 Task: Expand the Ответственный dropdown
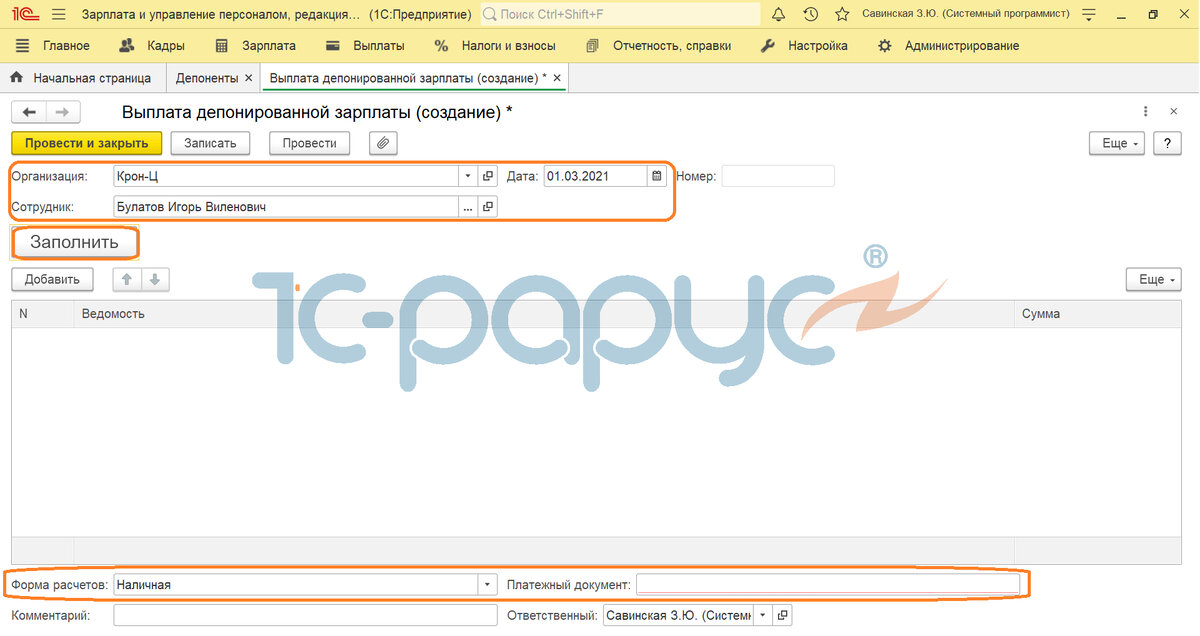(763, 615)
